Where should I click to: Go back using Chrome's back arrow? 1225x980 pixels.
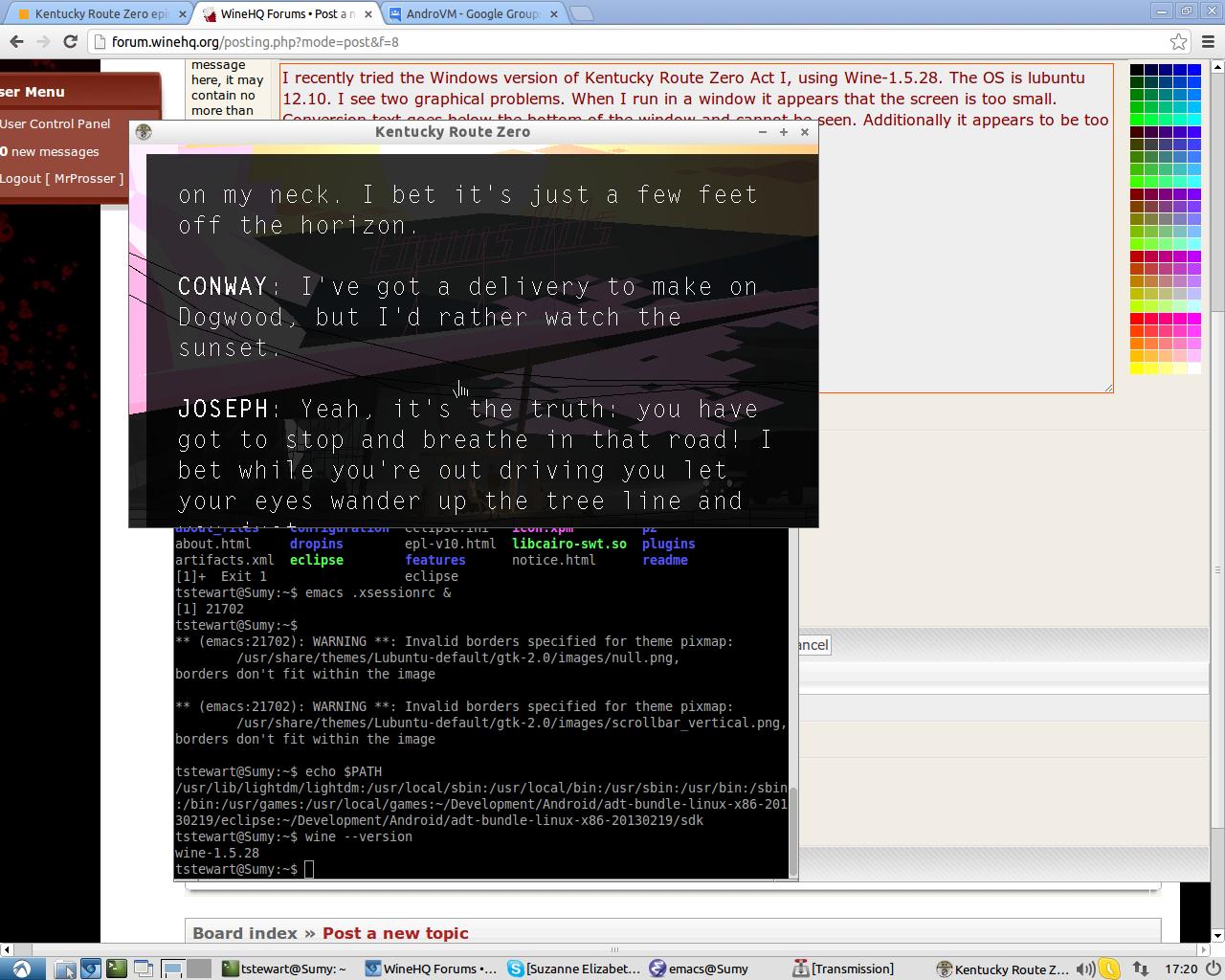[x=16, y=42]
